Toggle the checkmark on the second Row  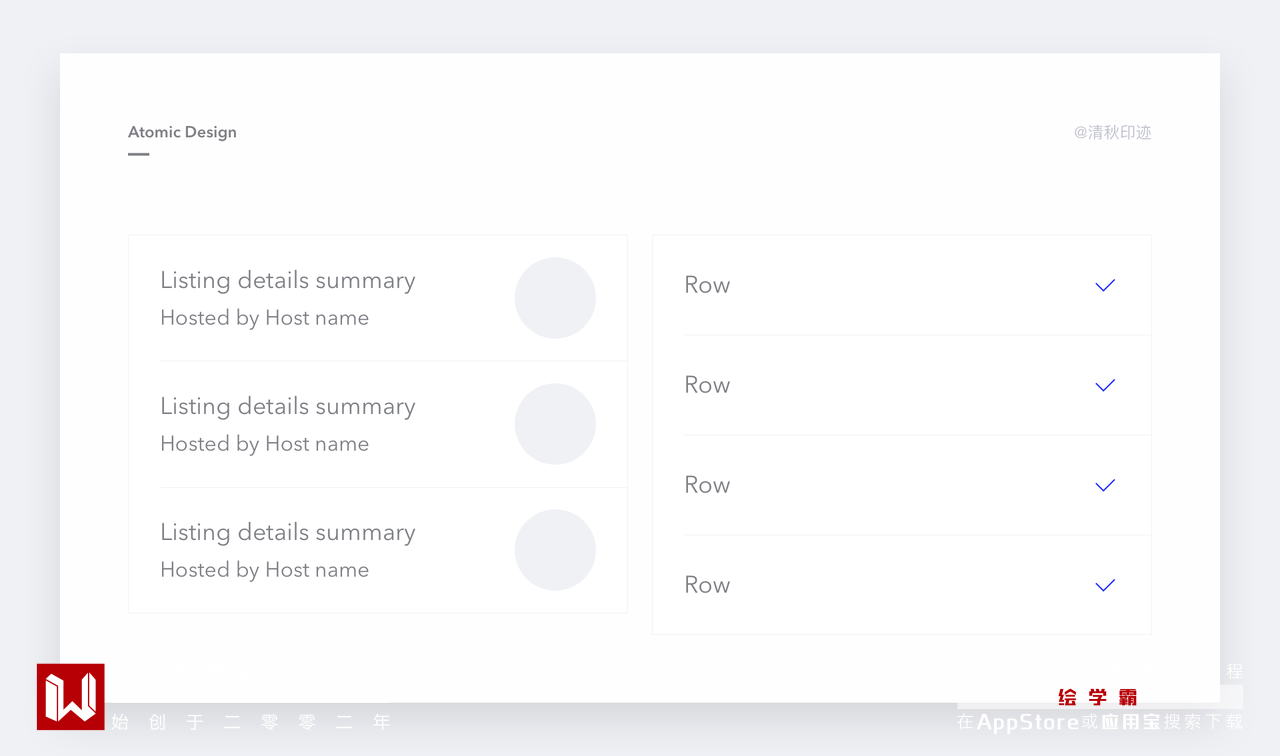point(1105,386)
